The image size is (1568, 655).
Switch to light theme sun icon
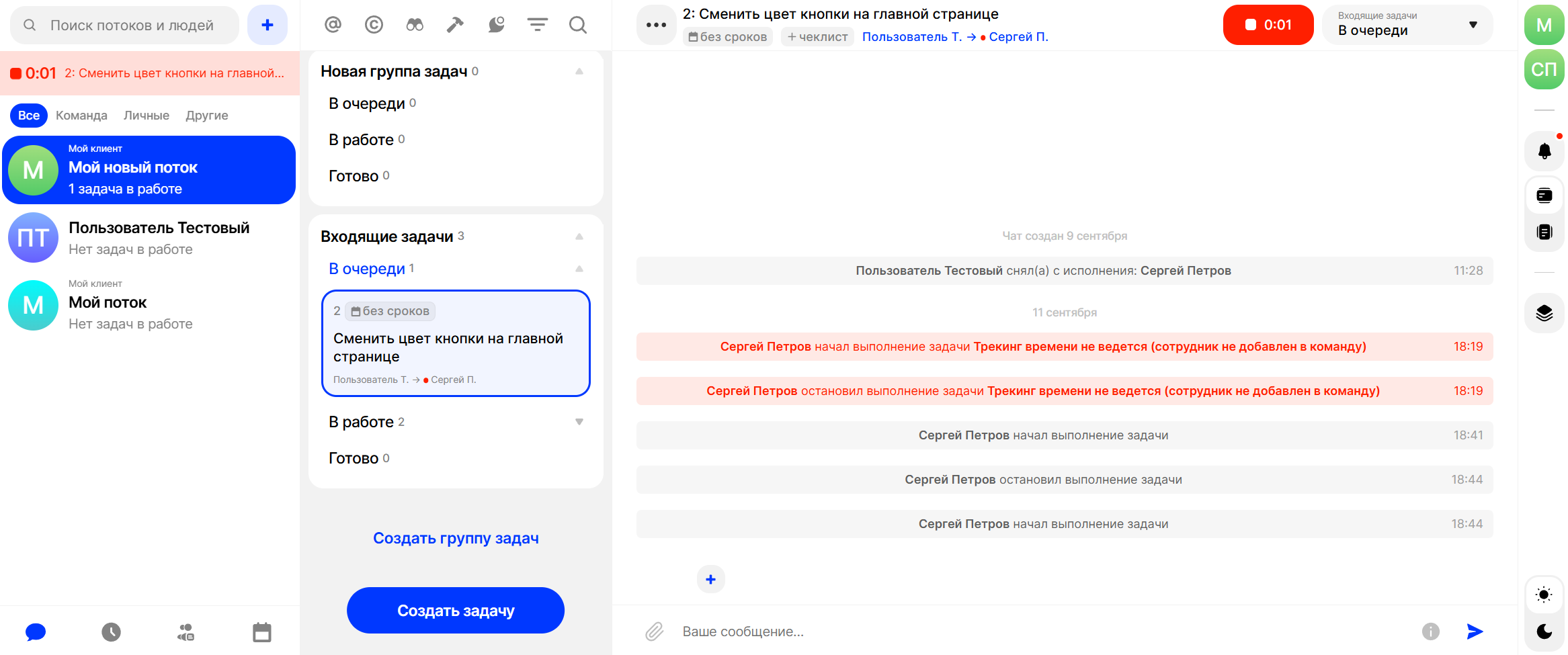coord(1544,595)
